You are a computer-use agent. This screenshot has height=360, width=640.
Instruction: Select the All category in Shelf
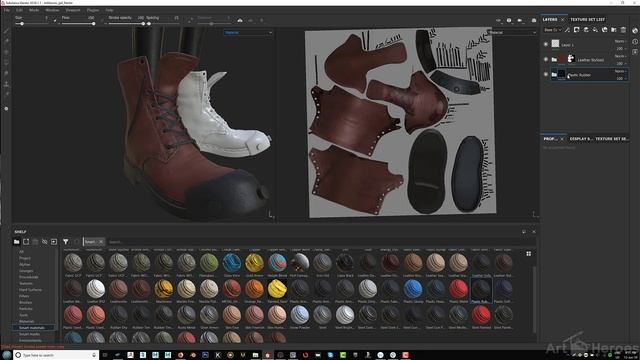(x=21, y=252)
